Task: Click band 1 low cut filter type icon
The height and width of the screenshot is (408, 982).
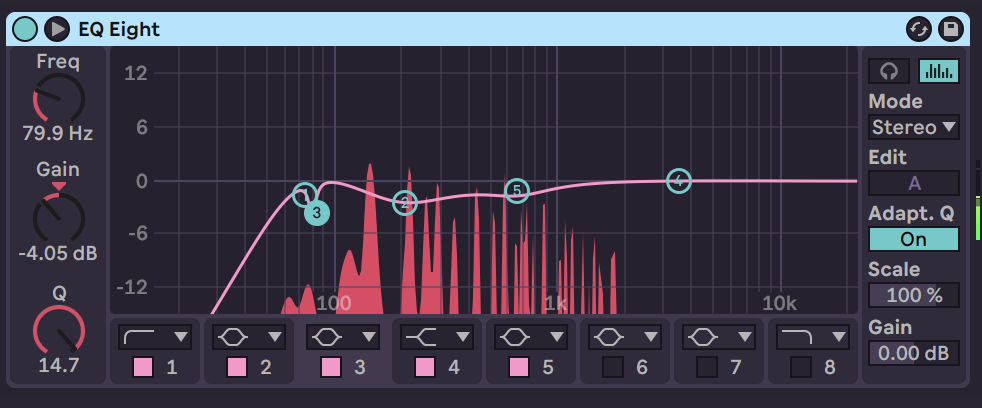Action: coord(138,337)
